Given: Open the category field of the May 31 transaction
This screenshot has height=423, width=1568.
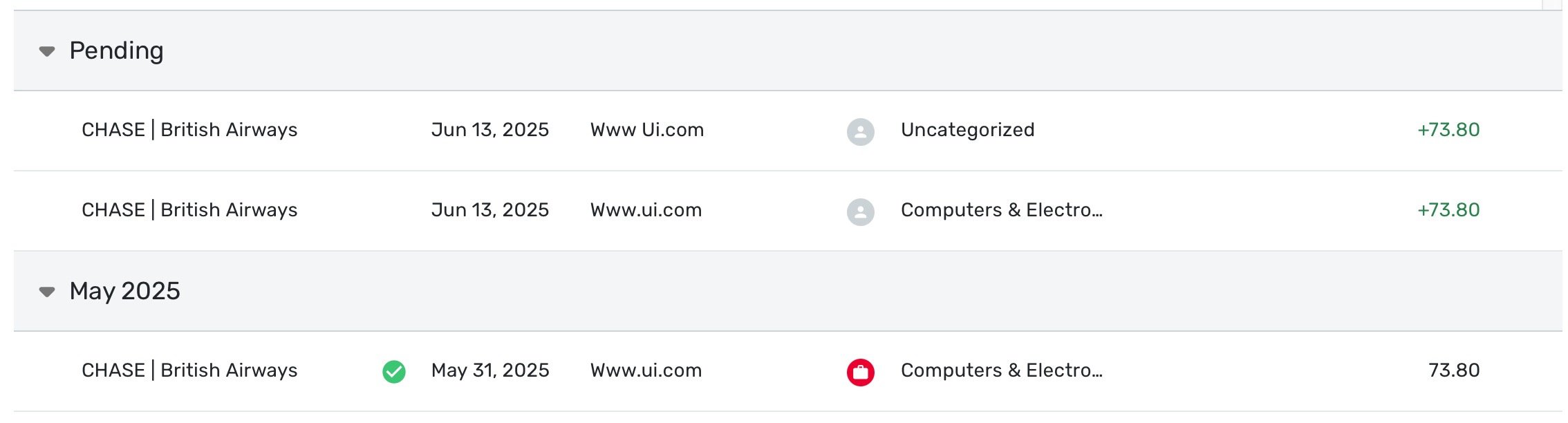Looking at the screenshot, I should coord(1001,370).
